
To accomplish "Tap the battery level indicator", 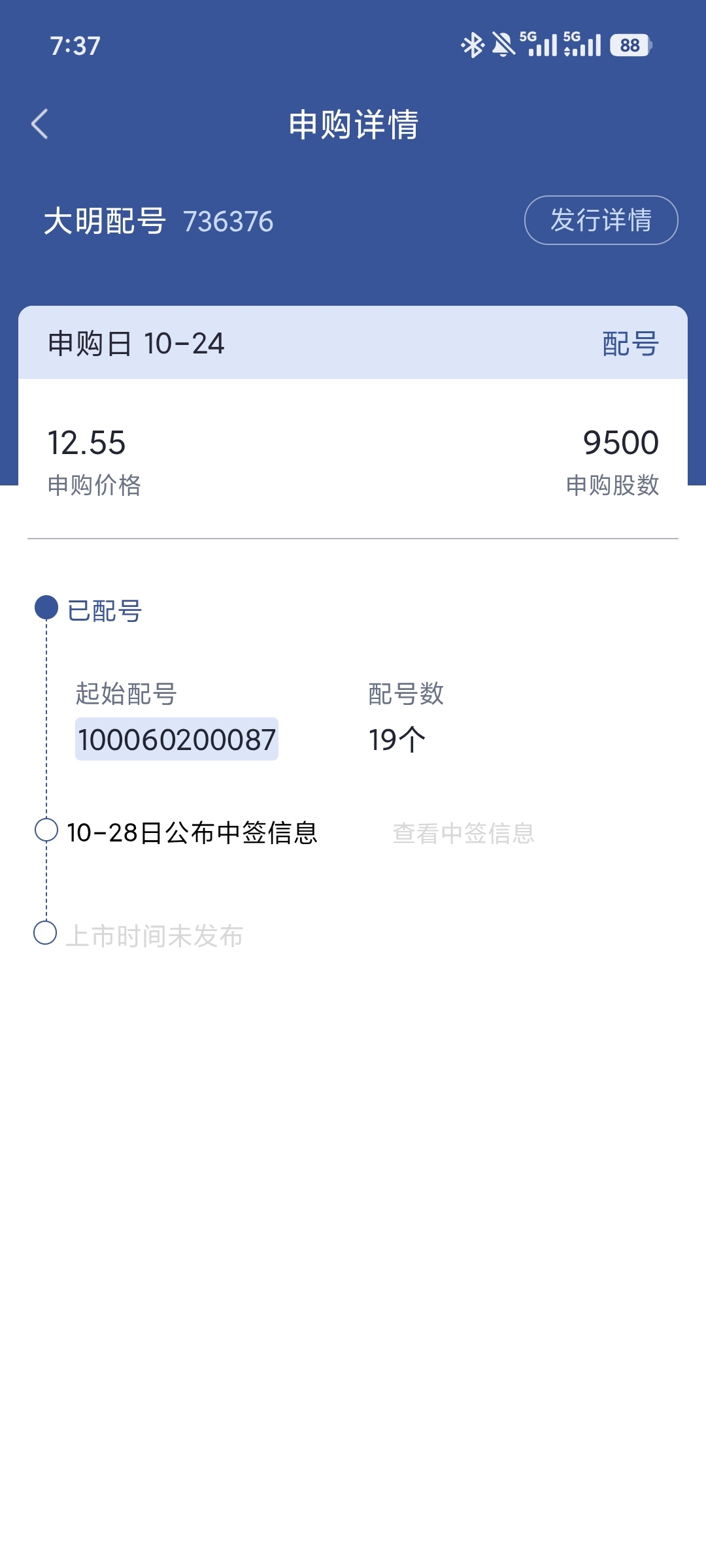I will [630, 45].
